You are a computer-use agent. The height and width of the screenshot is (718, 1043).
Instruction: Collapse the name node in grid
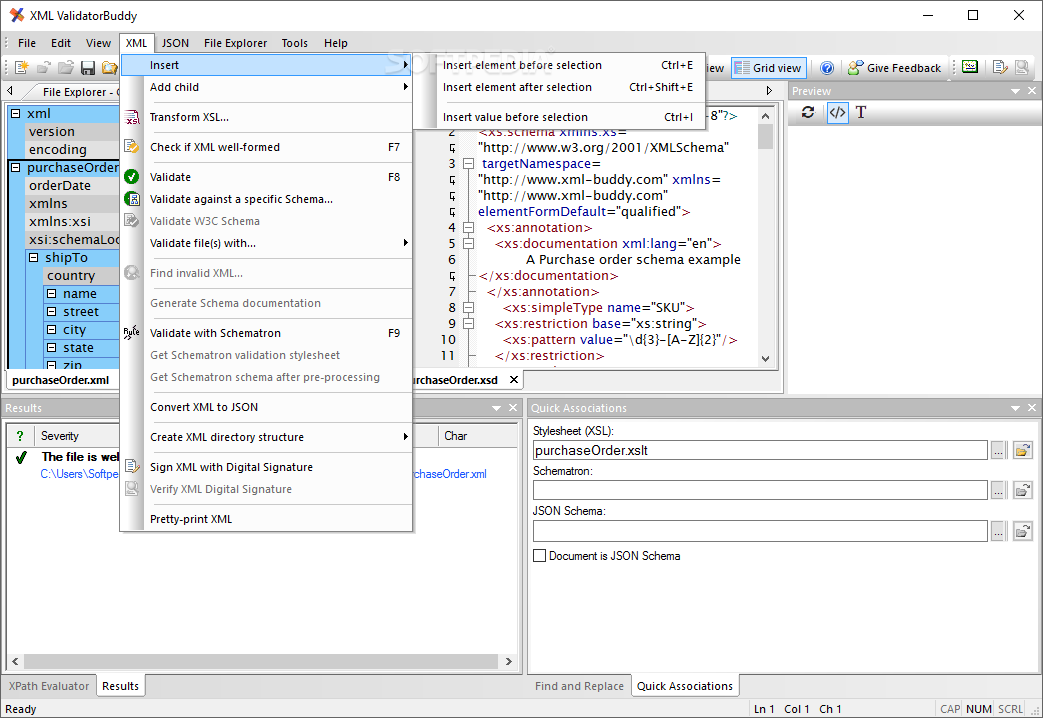51,293
